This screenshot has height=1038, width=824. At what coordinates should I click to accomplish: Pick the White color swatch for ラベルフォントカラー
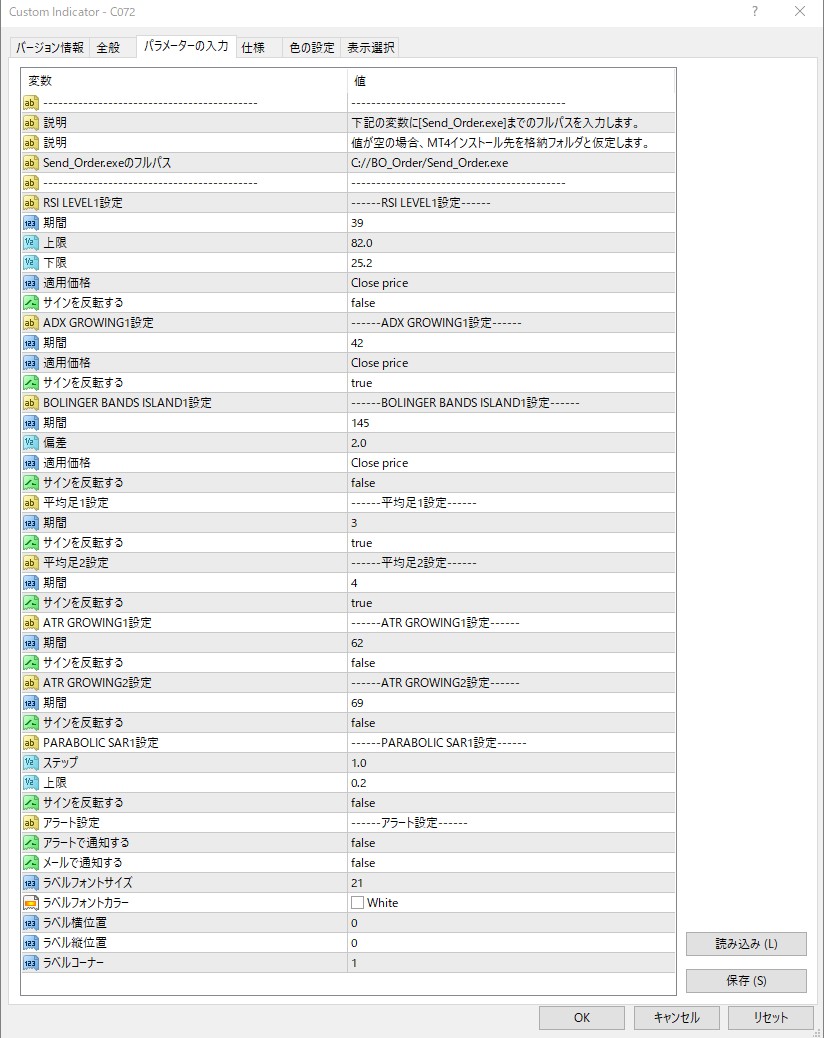point(357,903)
